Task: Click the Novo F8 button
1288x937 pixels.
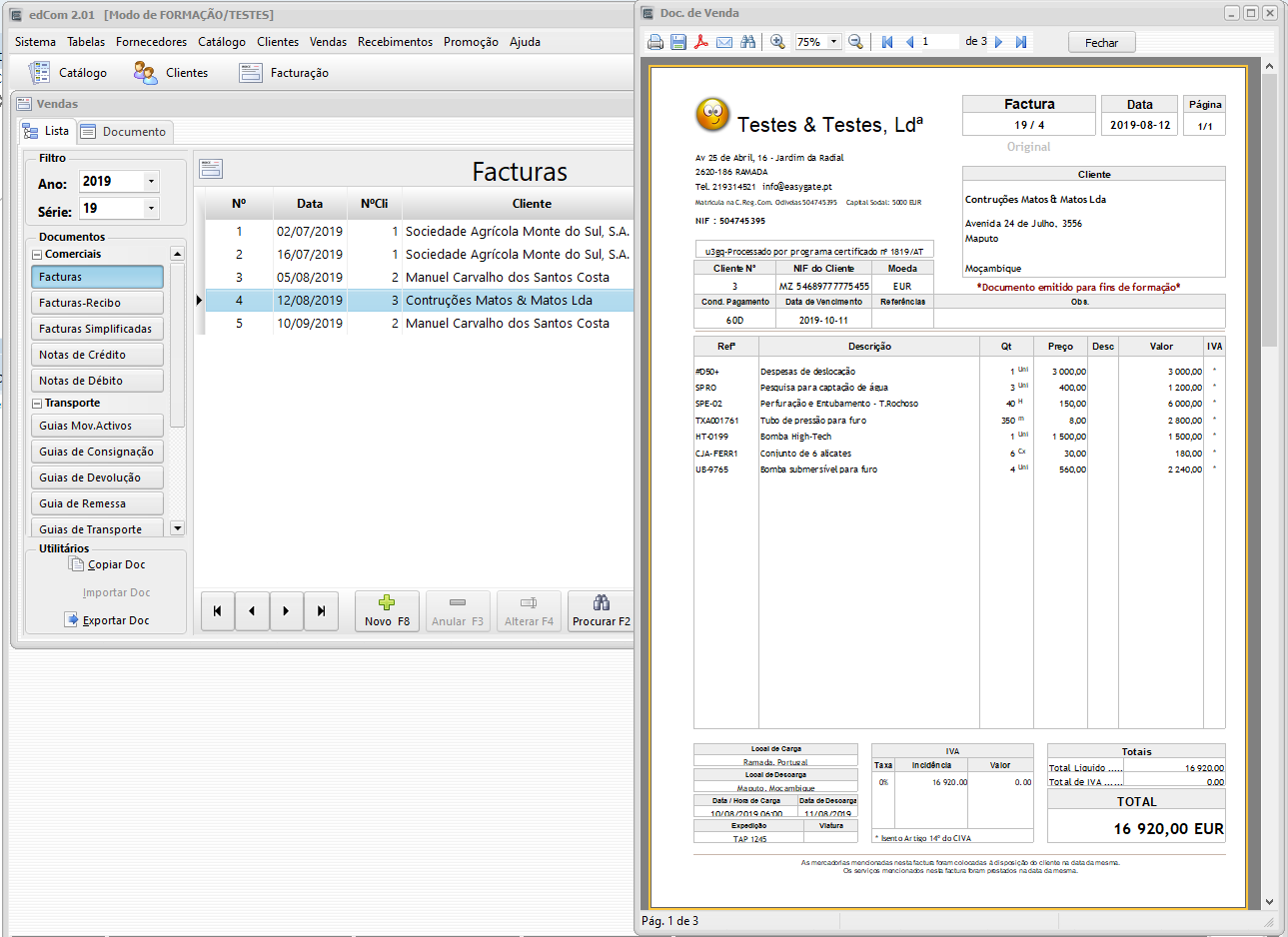Action: pos(387,611)
